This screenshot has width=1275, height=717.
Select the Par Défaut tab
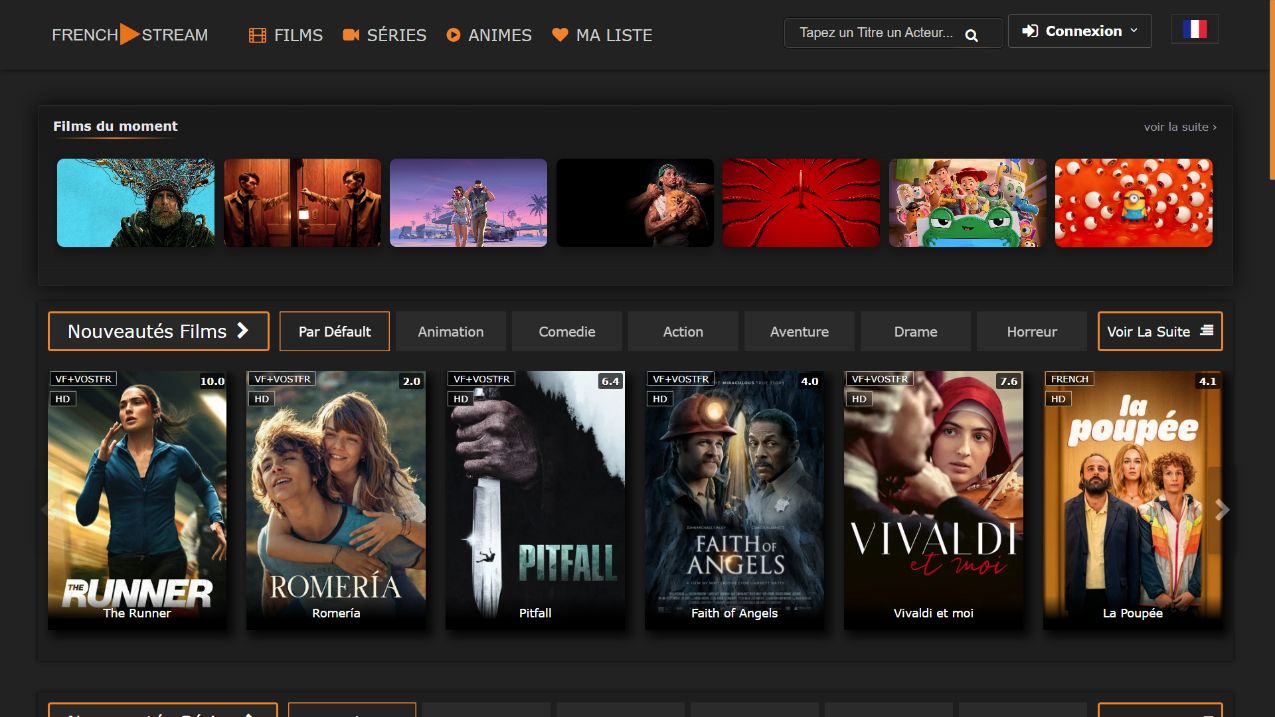point(335,331)
